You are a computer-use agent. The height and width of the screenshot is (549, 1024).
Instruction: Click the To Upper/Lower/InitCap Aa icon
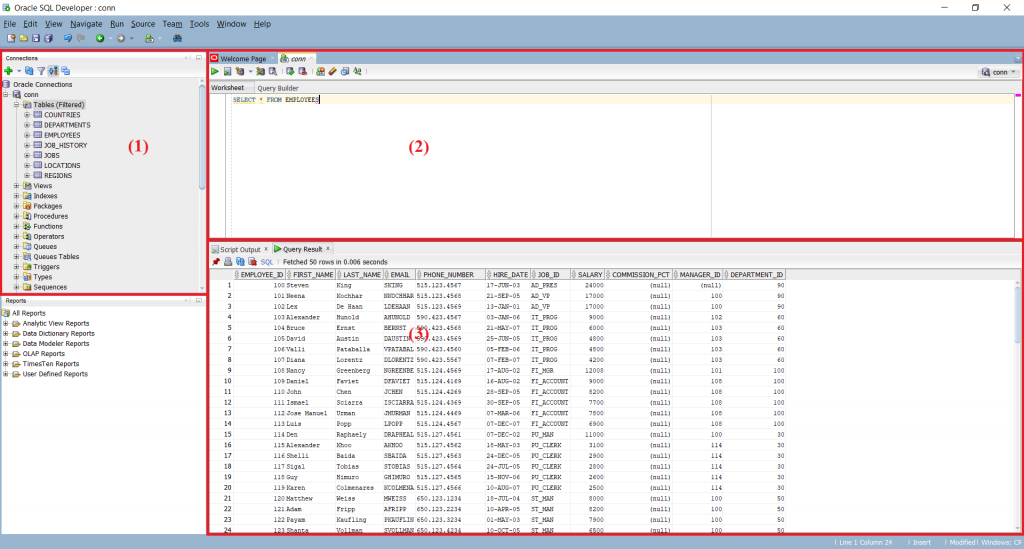[357, 72]
